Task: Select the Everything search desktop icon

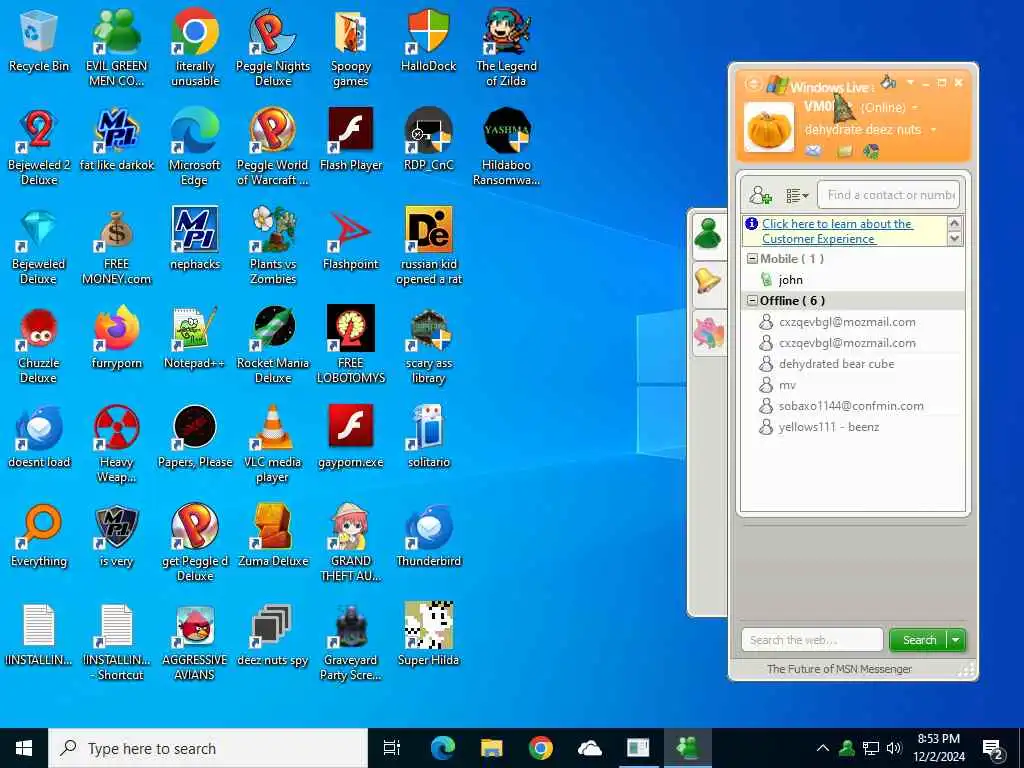Action: pyautogui.click(x=39, y=536)
